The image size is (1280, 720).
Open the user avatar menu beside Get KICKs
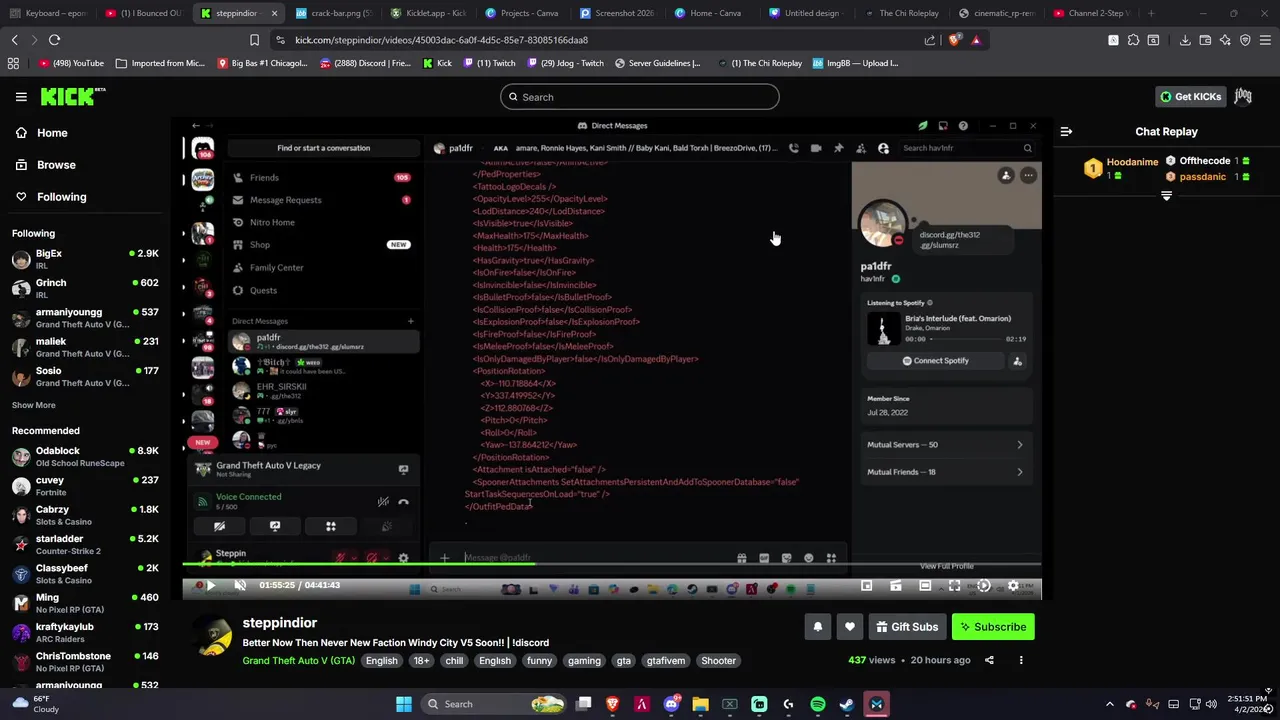click(1243, 96)
